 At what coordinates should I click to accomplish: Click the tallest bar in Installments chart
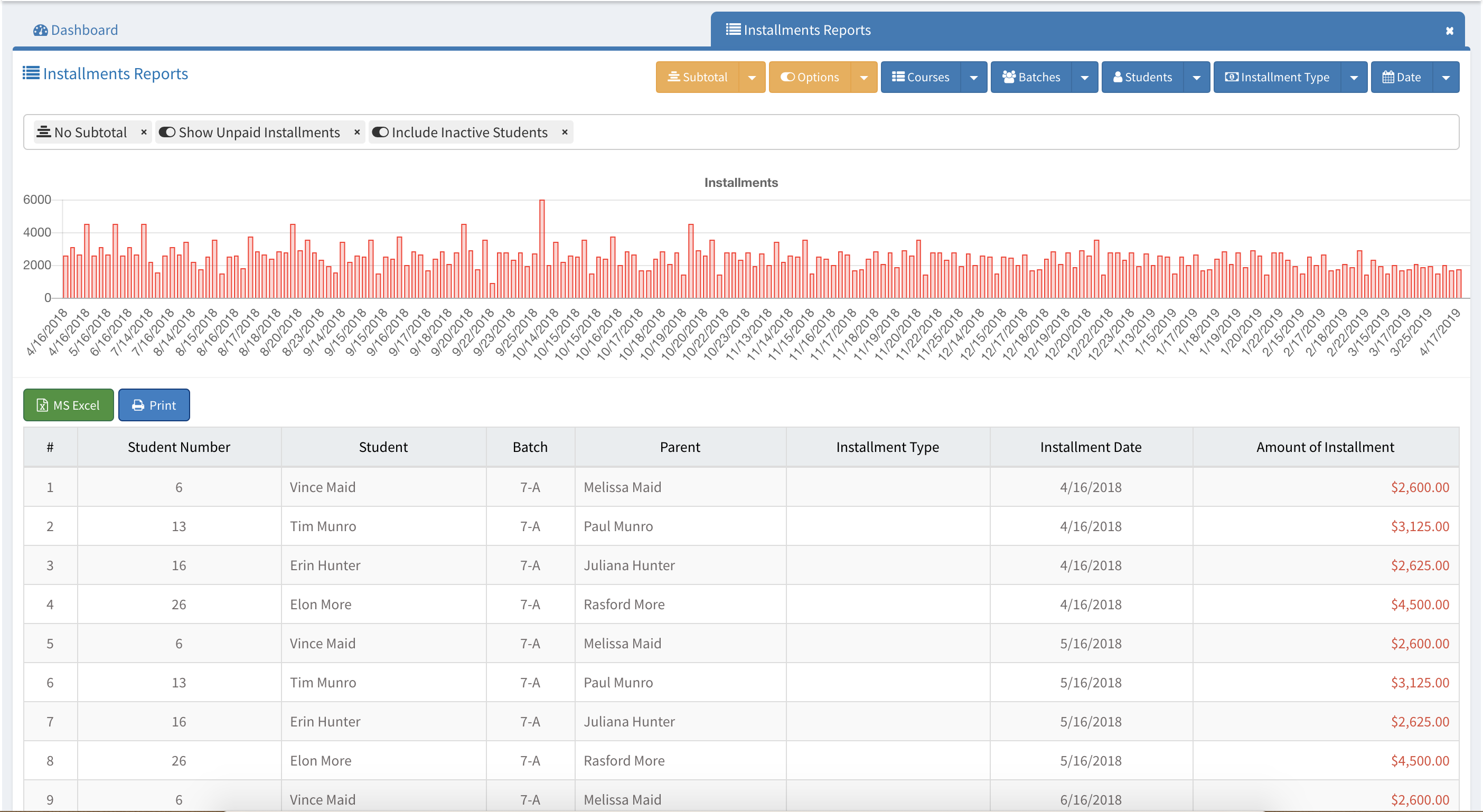tap(542, 249)
